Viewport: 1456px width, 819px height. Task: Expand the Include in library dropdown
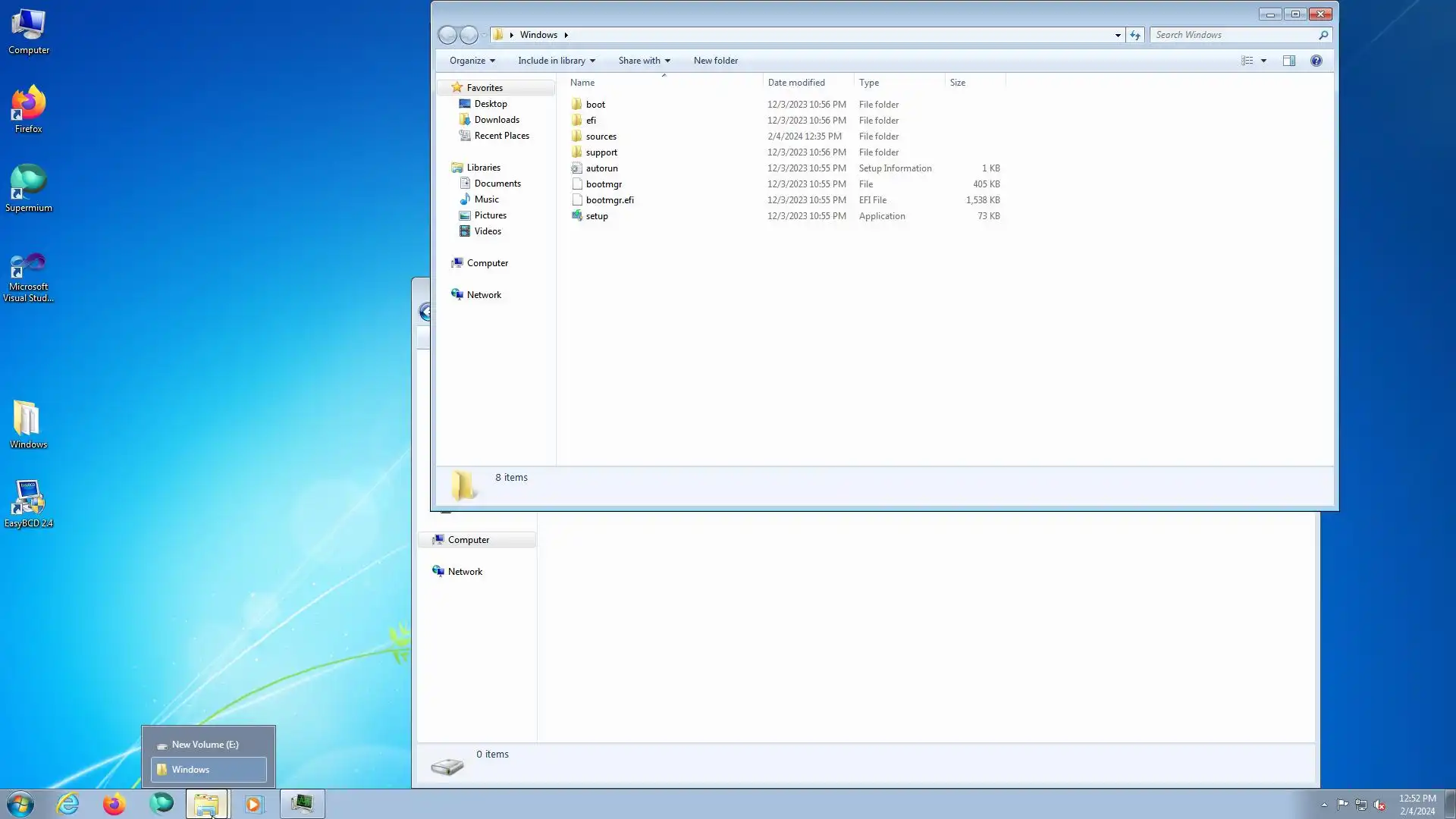(x=556, y=61)
